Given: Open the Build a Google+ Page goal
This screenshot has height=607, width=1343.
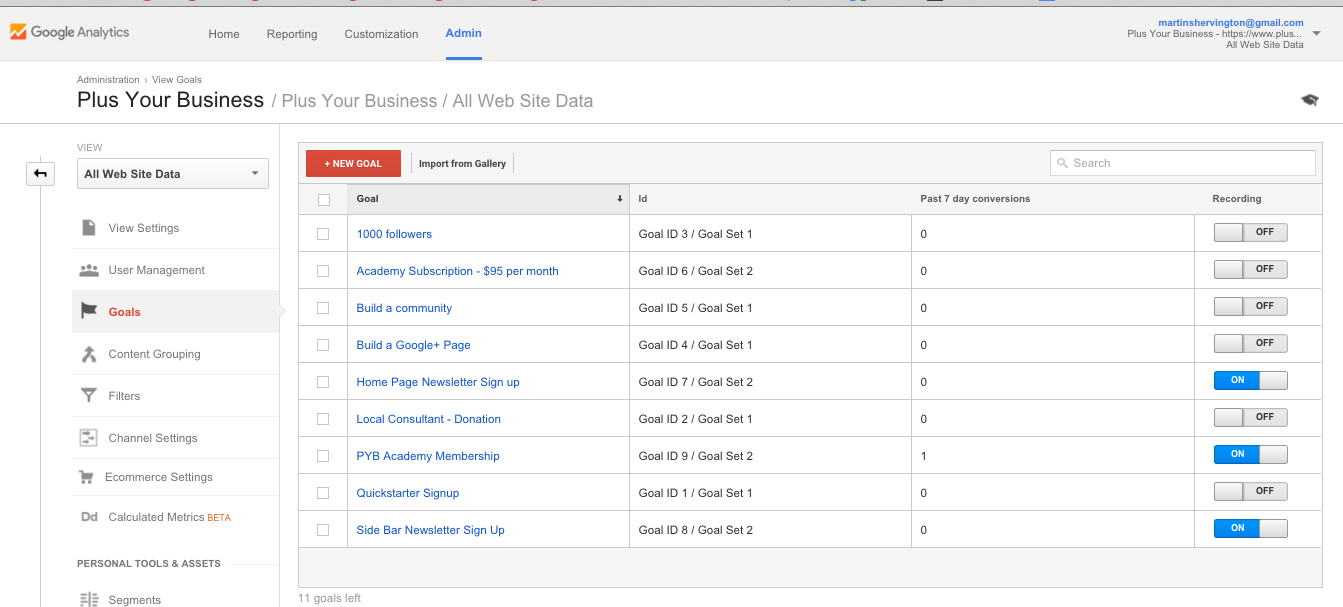Looking at the screenshot, I should (x=413, y=345).
